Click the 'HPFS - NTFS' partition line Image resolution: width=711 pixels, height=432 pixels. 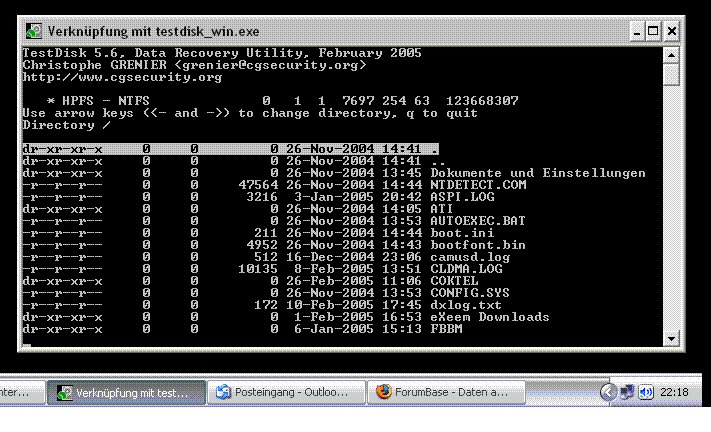(282, 101)
